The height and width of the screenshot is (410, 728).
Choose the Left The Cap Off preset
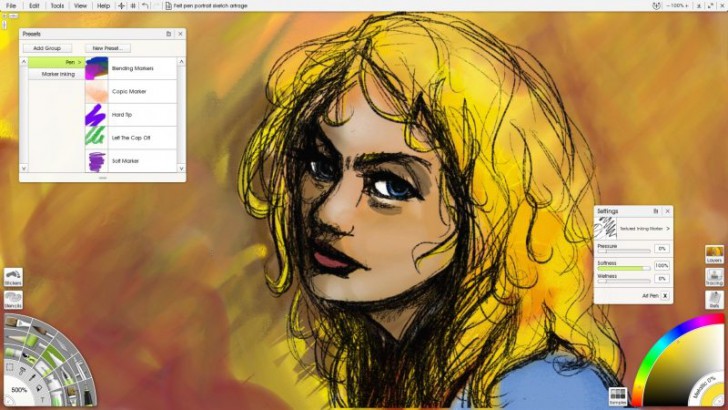pyautogui.click(x=131, y=138)
